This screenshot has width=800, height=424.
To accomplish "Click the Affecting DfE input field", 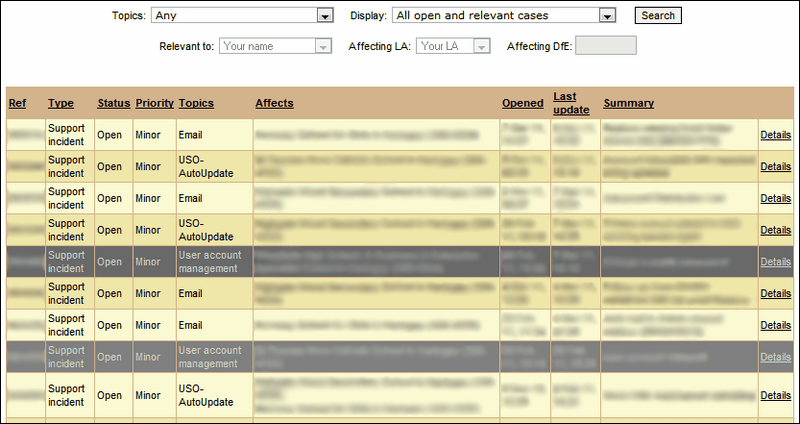I will tap(606, 45).
